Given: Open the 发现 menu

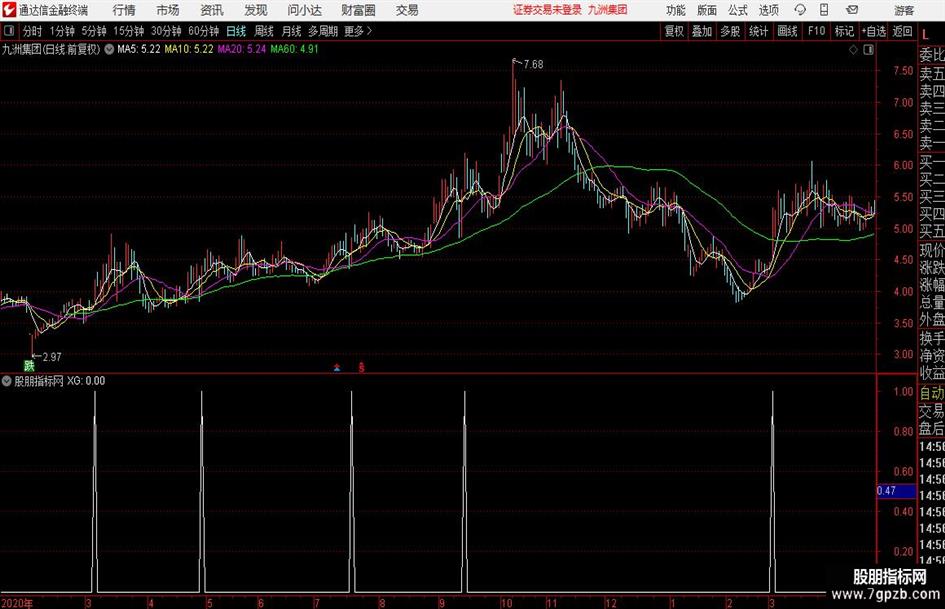Looking at the screenshot, I should tap(256, 10).
